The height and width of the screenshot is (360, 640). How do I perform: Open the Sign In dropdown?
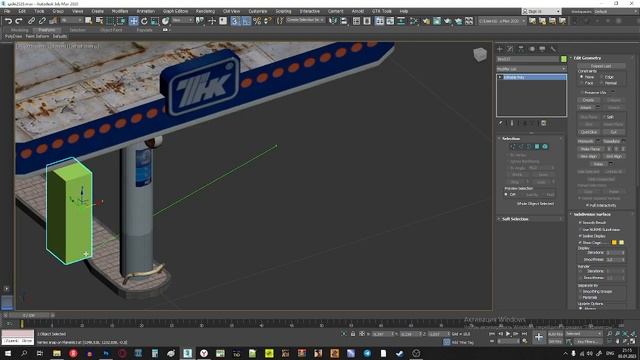click(x=541, y=11)
